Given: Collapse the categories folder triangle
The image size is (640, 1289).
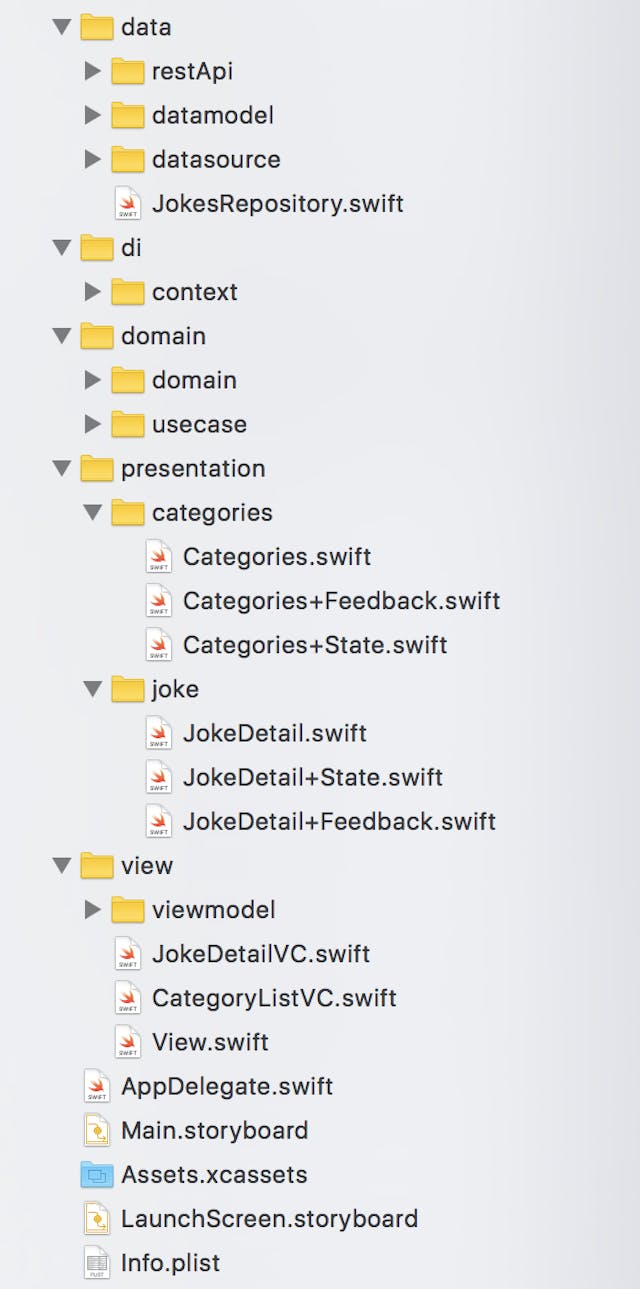Looking at the screenshot, I should click(92, 513).
